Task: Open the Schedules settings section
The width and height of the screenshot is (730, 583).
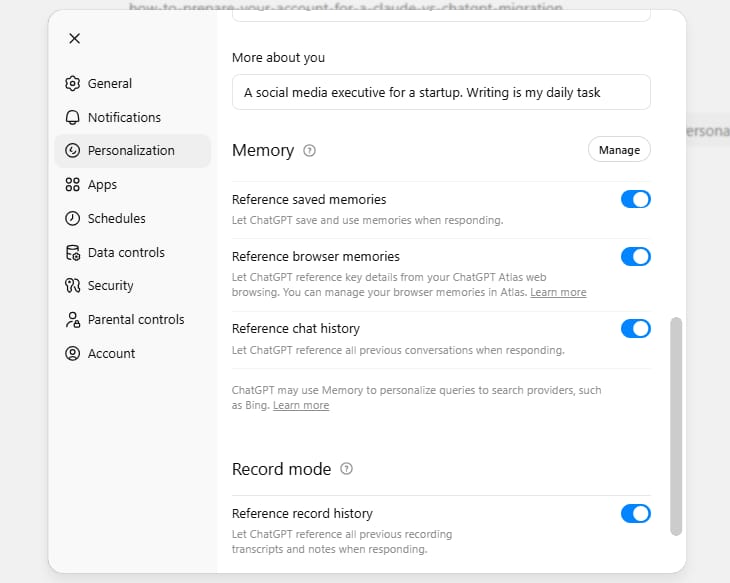Action: (x=133, y=218)
